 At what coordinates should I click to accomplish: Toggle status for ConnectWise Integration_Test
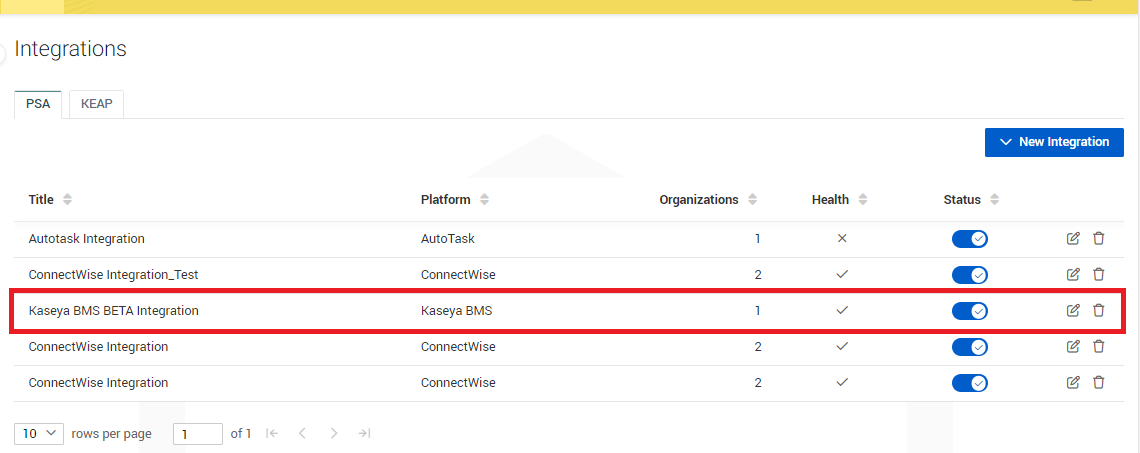click(x=969, y=275)
